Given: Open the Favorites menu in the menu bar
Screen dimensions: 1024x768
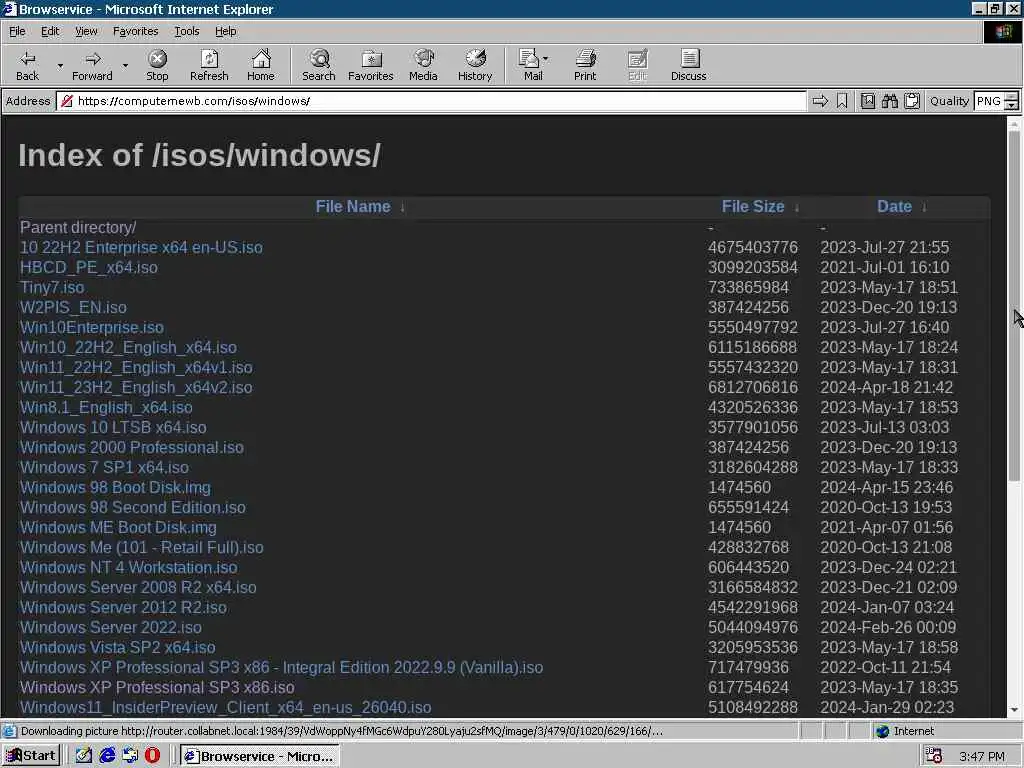Looking at the screenshot, I should [135, 31].
